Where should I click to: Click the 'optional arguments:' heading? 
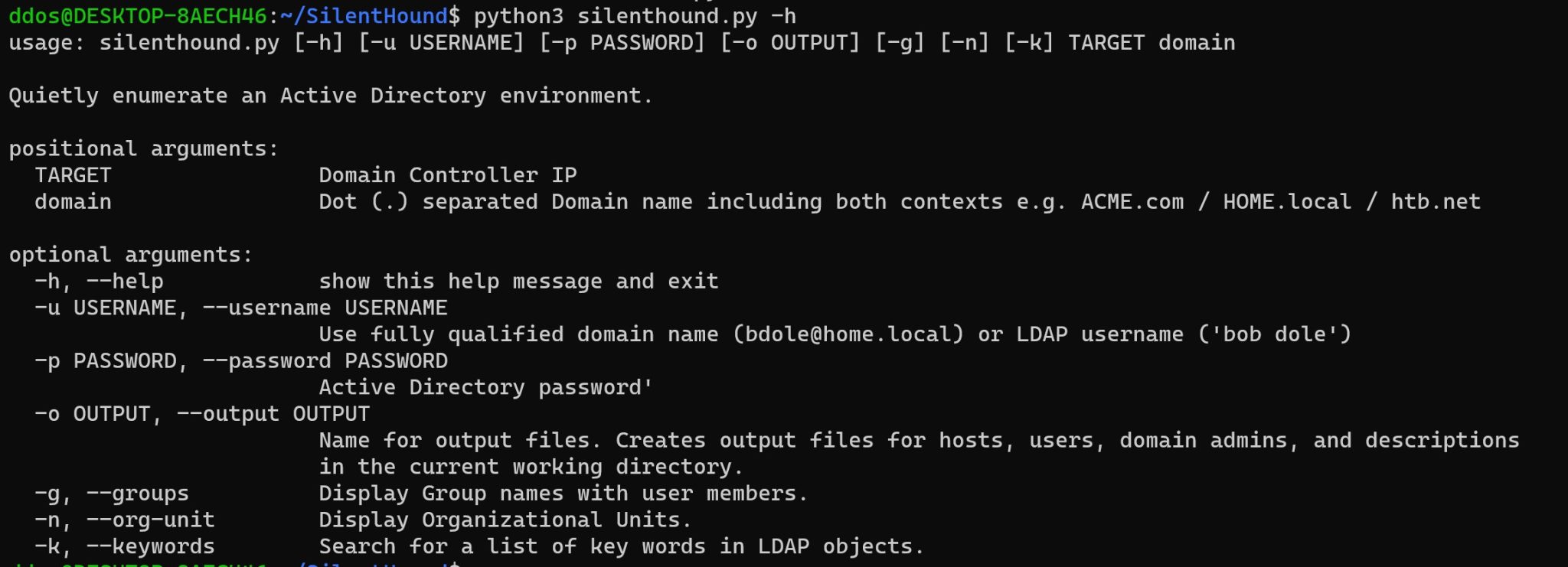click(131, 255)
